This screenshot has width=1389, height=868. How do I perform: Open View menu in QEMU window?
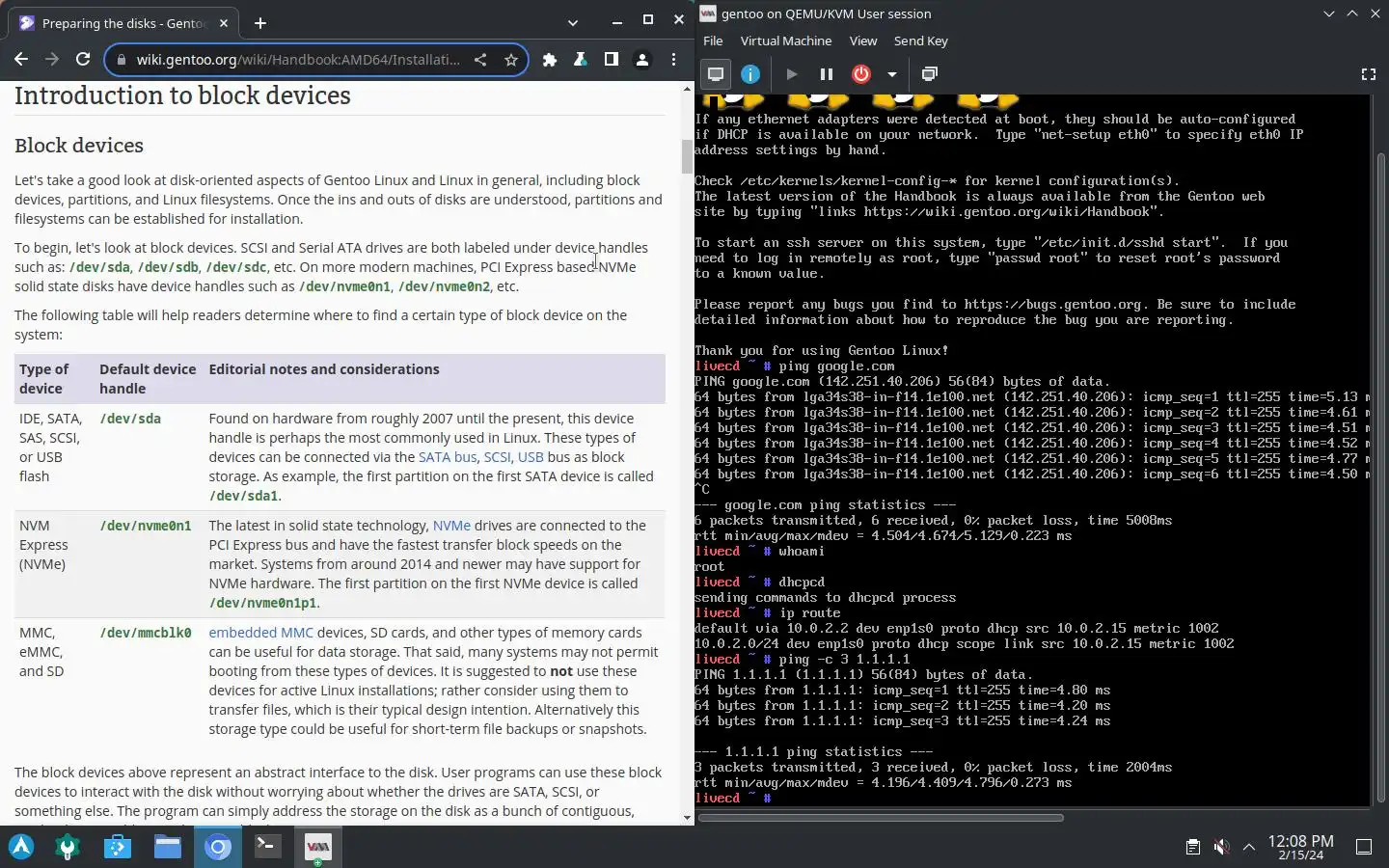tap(863, 41)
